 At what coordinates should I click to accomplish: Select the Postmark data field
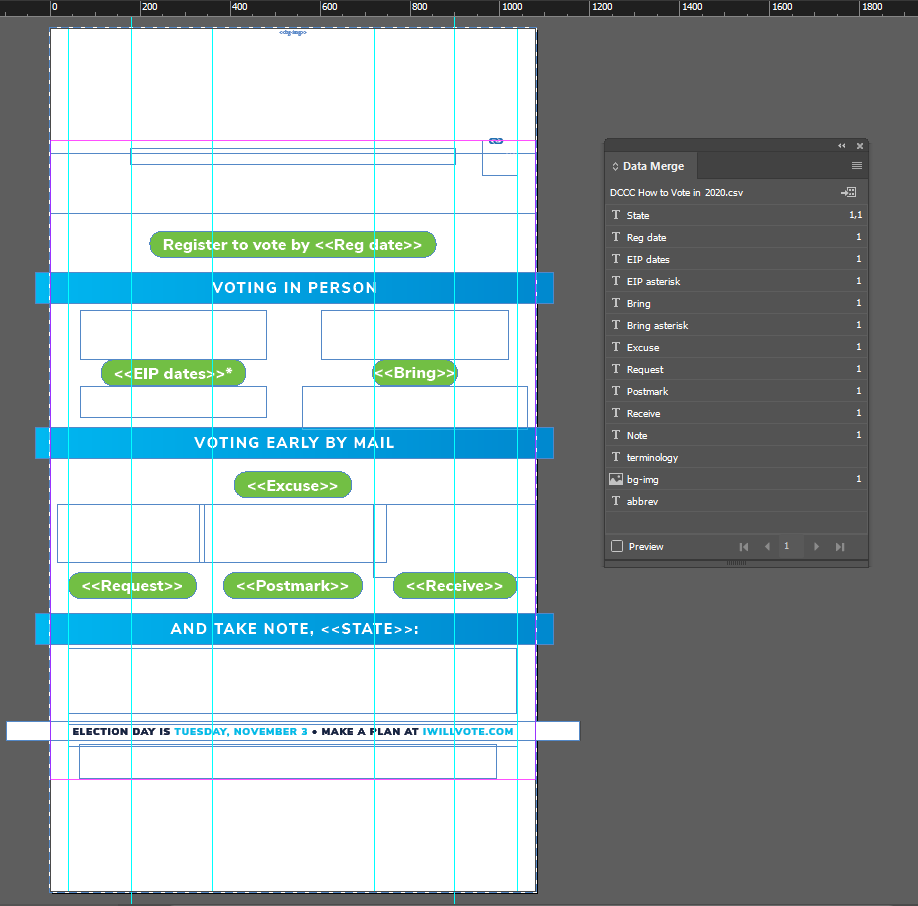[736, 392]
